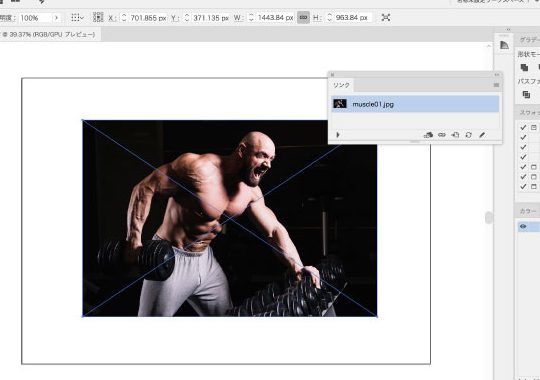Screen dimensions: 540x380
Task: Click the scroll up arrow above the canvas scrollbar
Action: pyautogui.click(x=489, y=46)
